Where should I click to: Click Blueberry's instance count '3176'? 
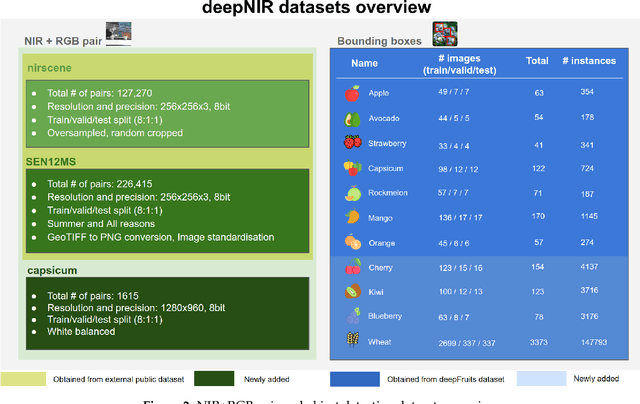pyautogui.click(x=589, y=316)
